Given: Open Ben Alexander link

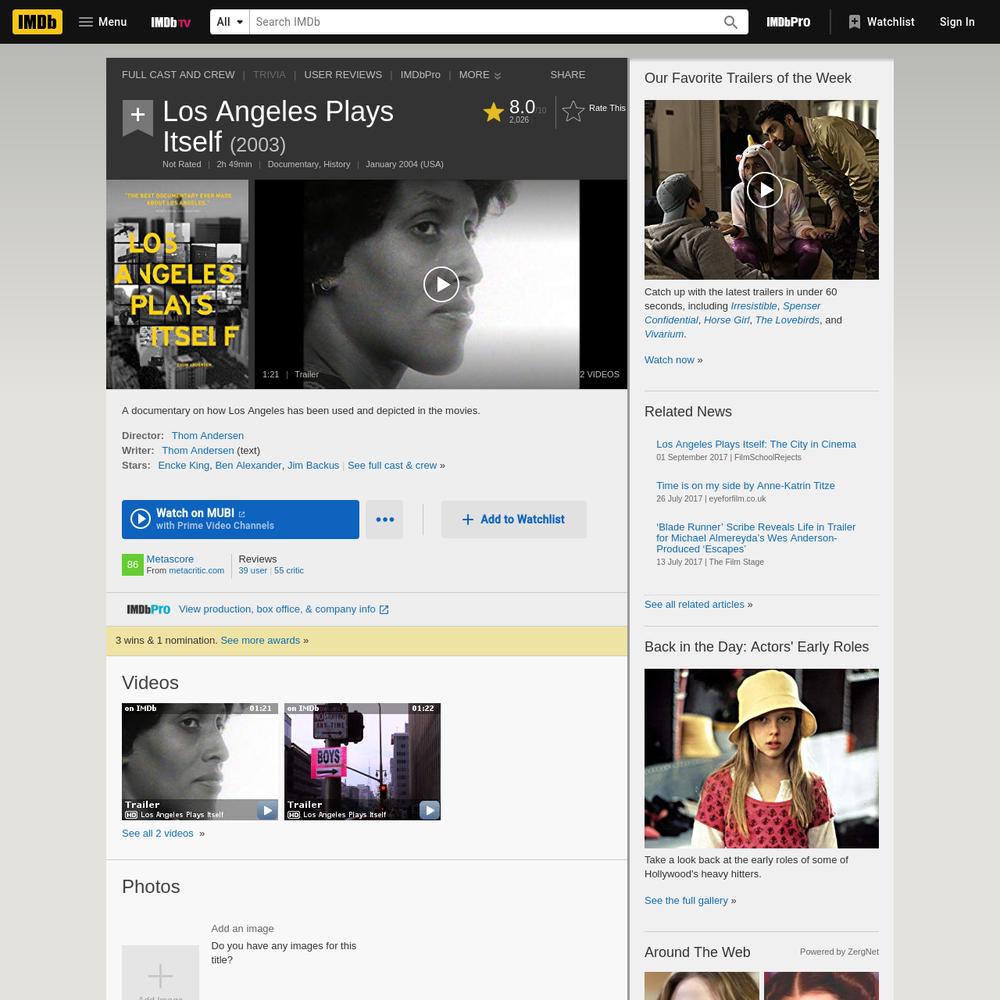Looking at the screenshot, I should coord(248,466).
